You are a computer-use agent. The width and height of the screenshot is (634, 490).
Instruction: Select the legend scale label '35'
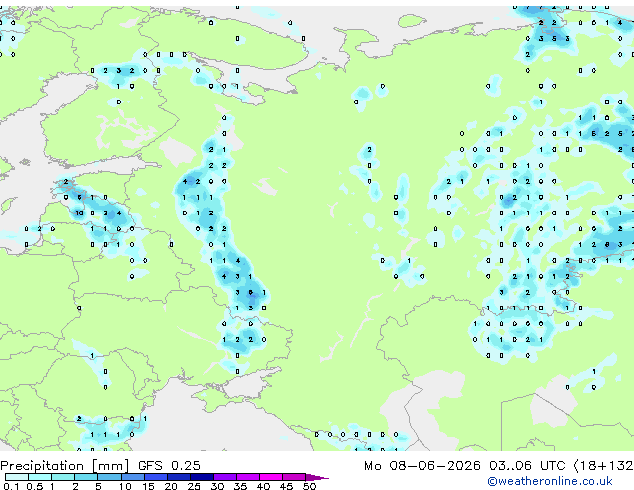point(240,486)
